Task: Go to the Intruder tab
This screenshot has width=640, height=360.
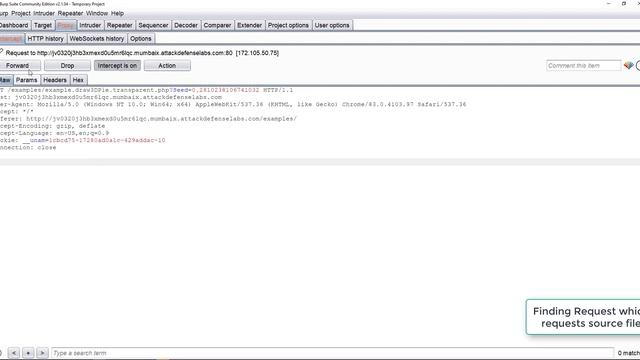Action: [90, 25]
